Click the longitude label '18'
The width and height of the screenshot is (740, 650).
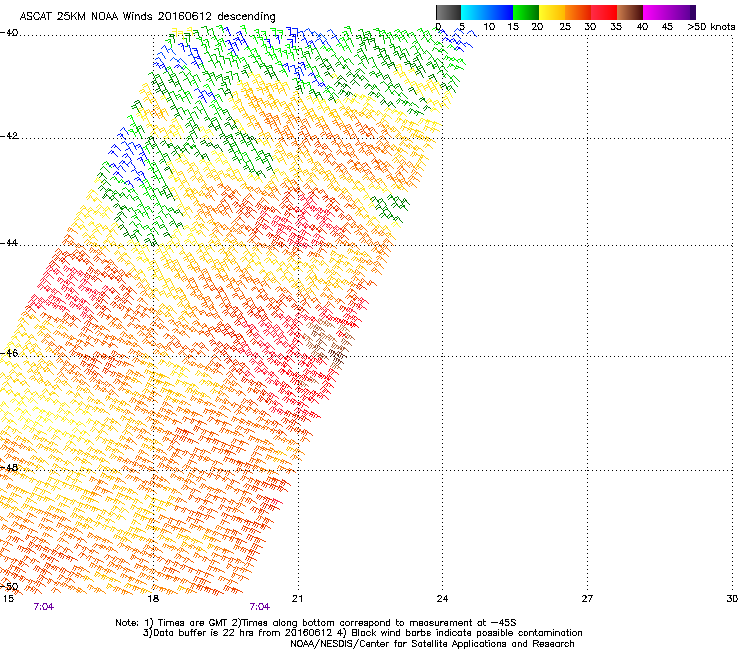153,599
